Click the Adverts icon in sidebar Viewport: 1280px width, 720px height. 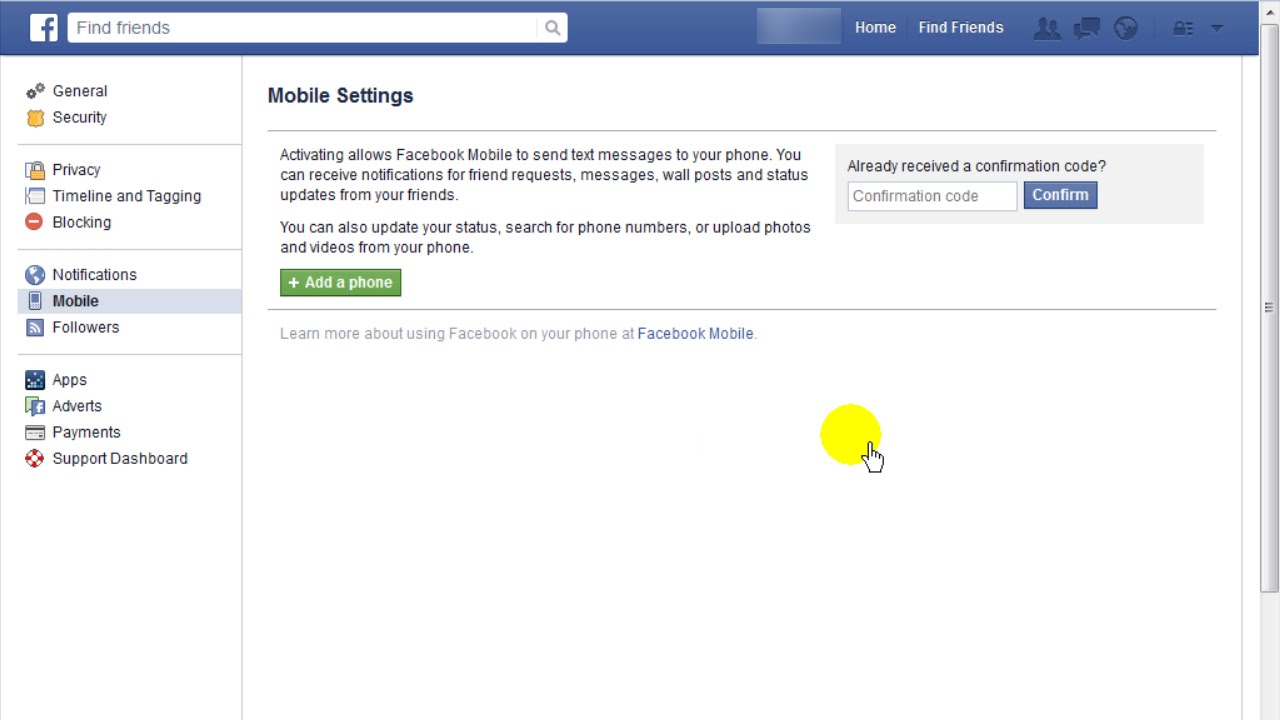[35, 406]
